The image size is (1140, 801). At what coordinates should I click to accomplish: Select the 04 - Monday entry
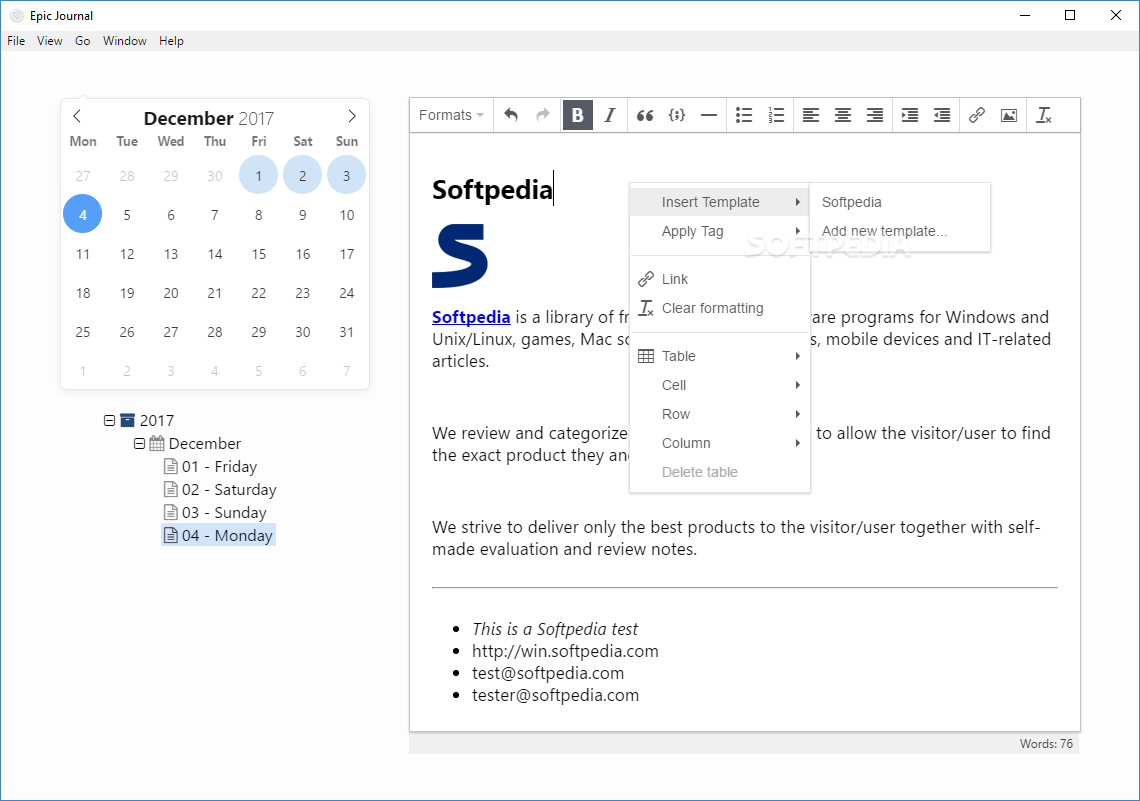pyautogui.click(x=219, y=536)
